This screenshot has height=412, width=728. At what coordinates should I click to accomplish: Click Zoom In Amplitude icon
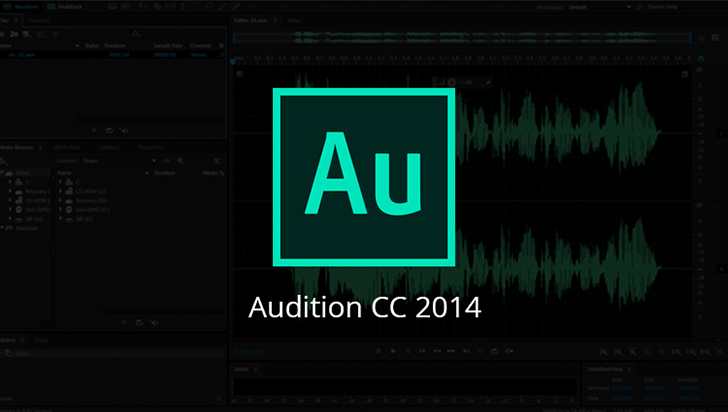603,352
